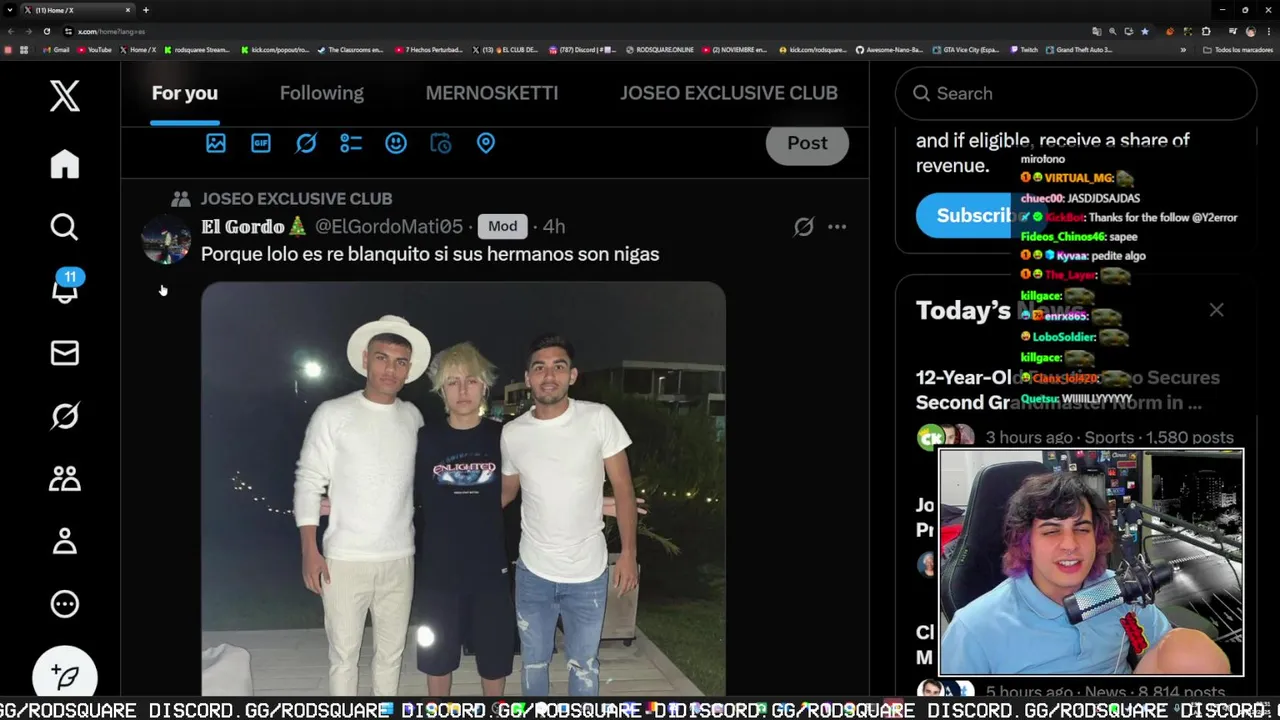Open the tab search dropdown arrow
The image size is (1280, 720).
(9, 10)
